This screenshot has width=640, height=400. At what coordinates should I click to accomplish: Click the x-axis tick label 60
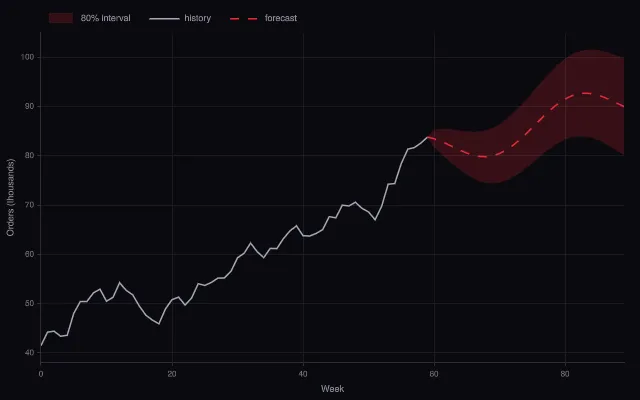click(x=434, y=374)
